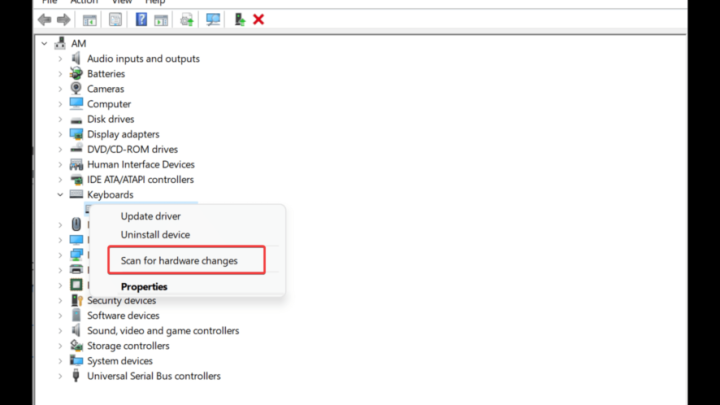The width and height of the screenshot is (720, 405).
Task: Select the System devices row
Action: (x=120, y=361)
